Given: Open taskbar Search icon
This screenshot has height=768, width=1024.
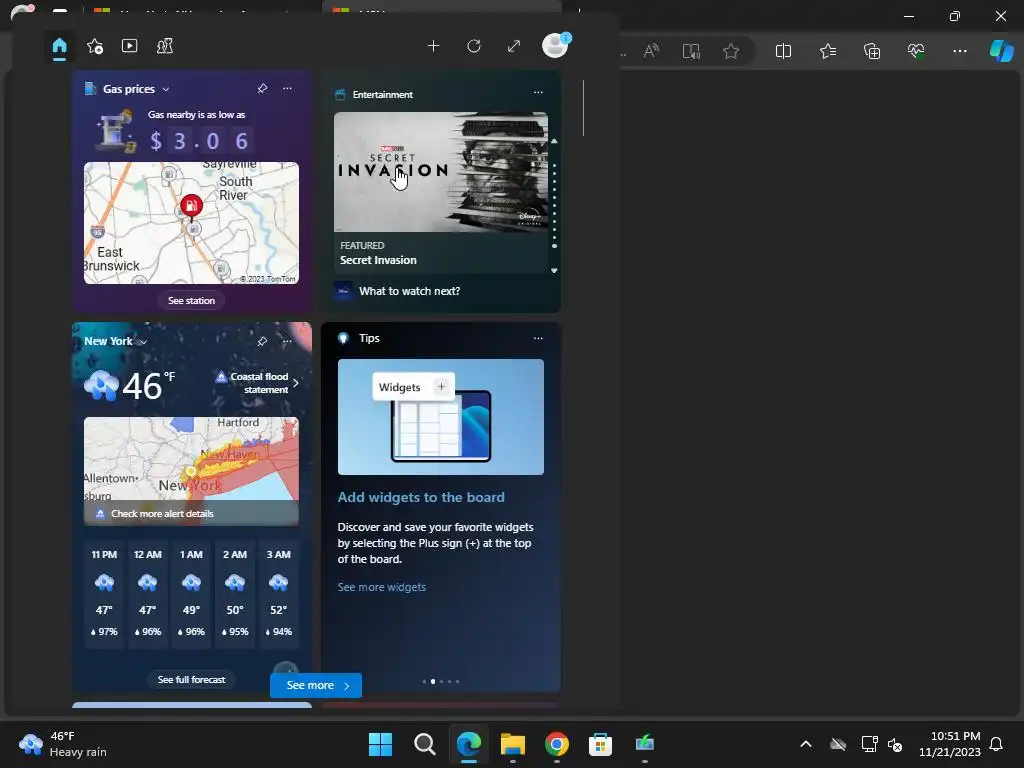Looking at the screenshot, I should (424, 744).
